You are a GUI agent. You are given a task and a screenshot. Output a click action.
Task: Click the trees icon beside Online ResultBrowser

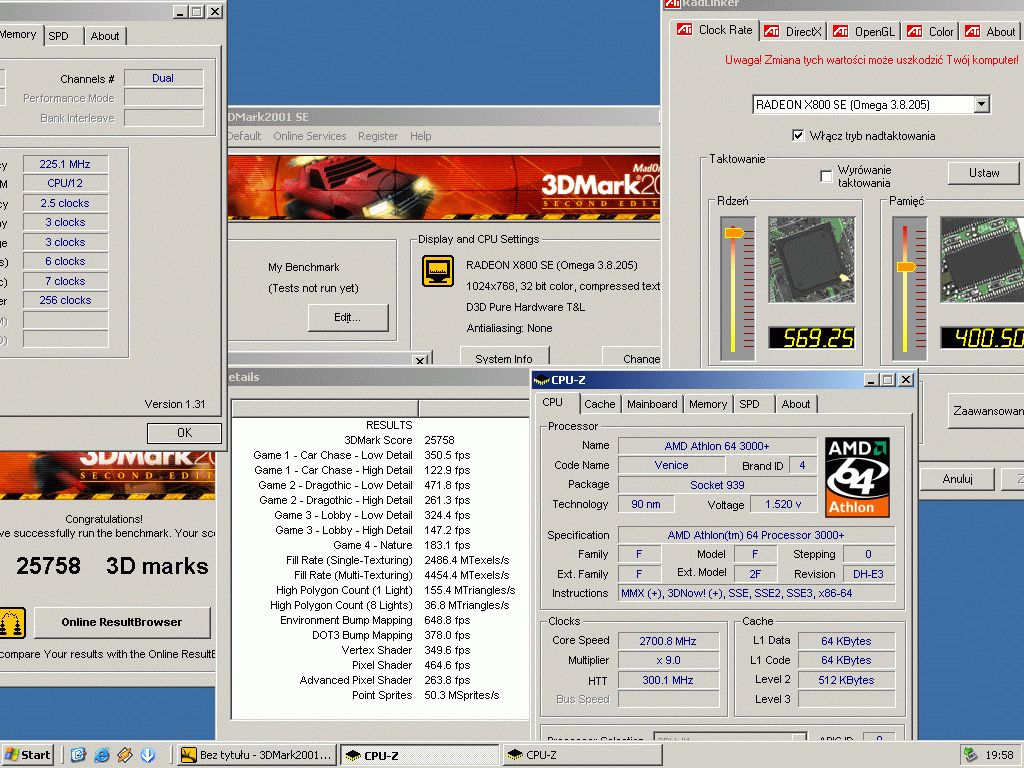12,622
